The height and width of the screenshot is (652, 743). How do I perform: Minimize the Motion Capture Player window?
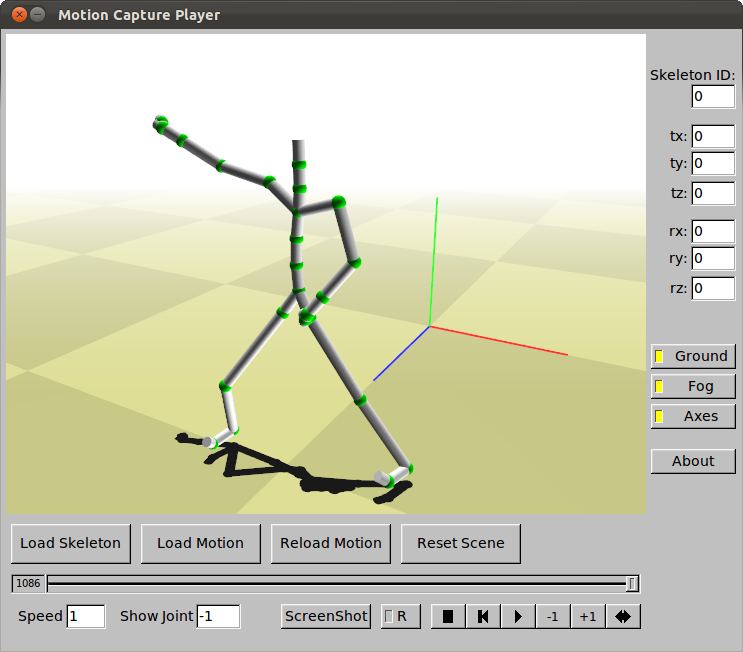tap(37, 15)
